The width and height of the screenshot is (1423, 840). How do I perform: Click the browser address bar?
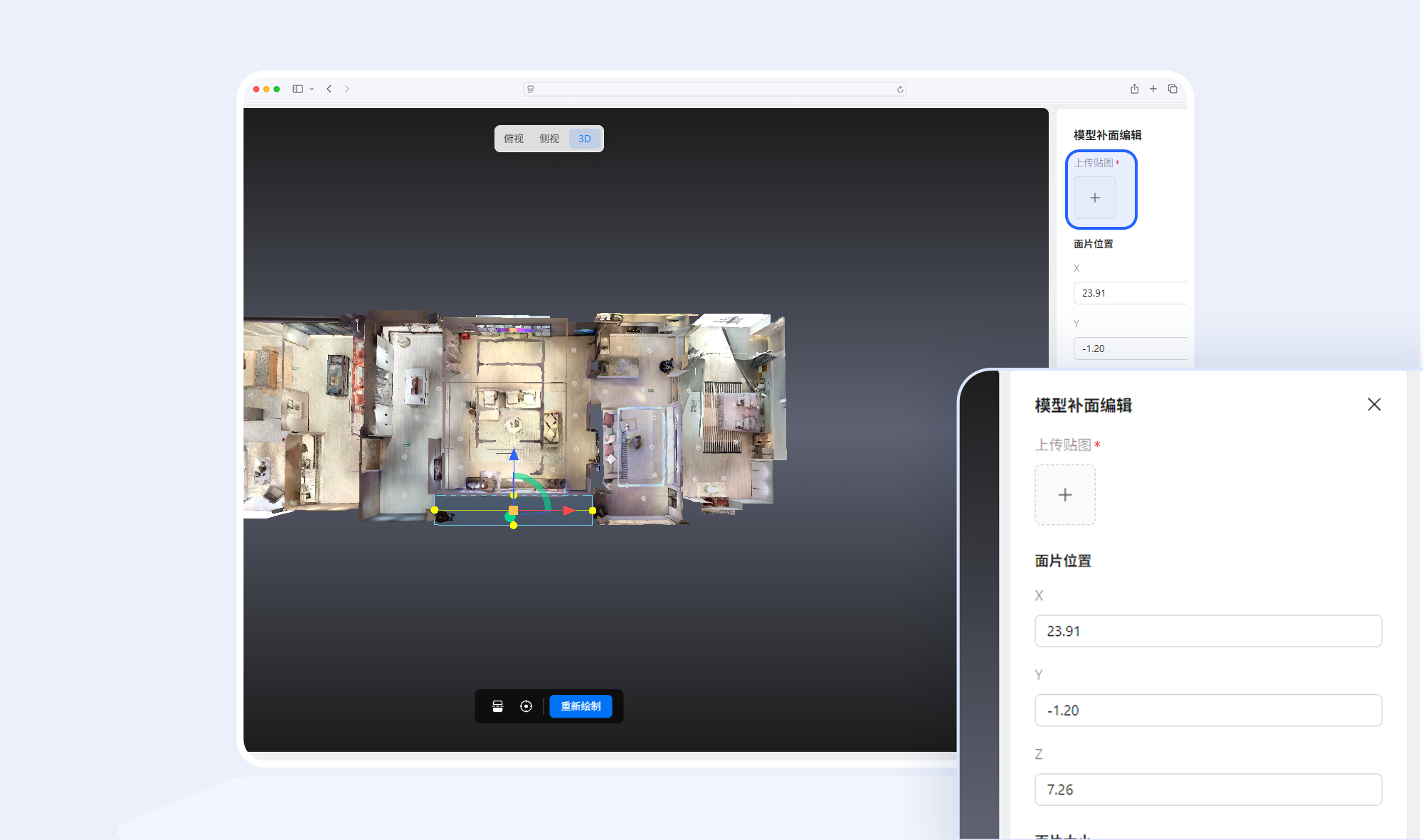pos(714,89)
